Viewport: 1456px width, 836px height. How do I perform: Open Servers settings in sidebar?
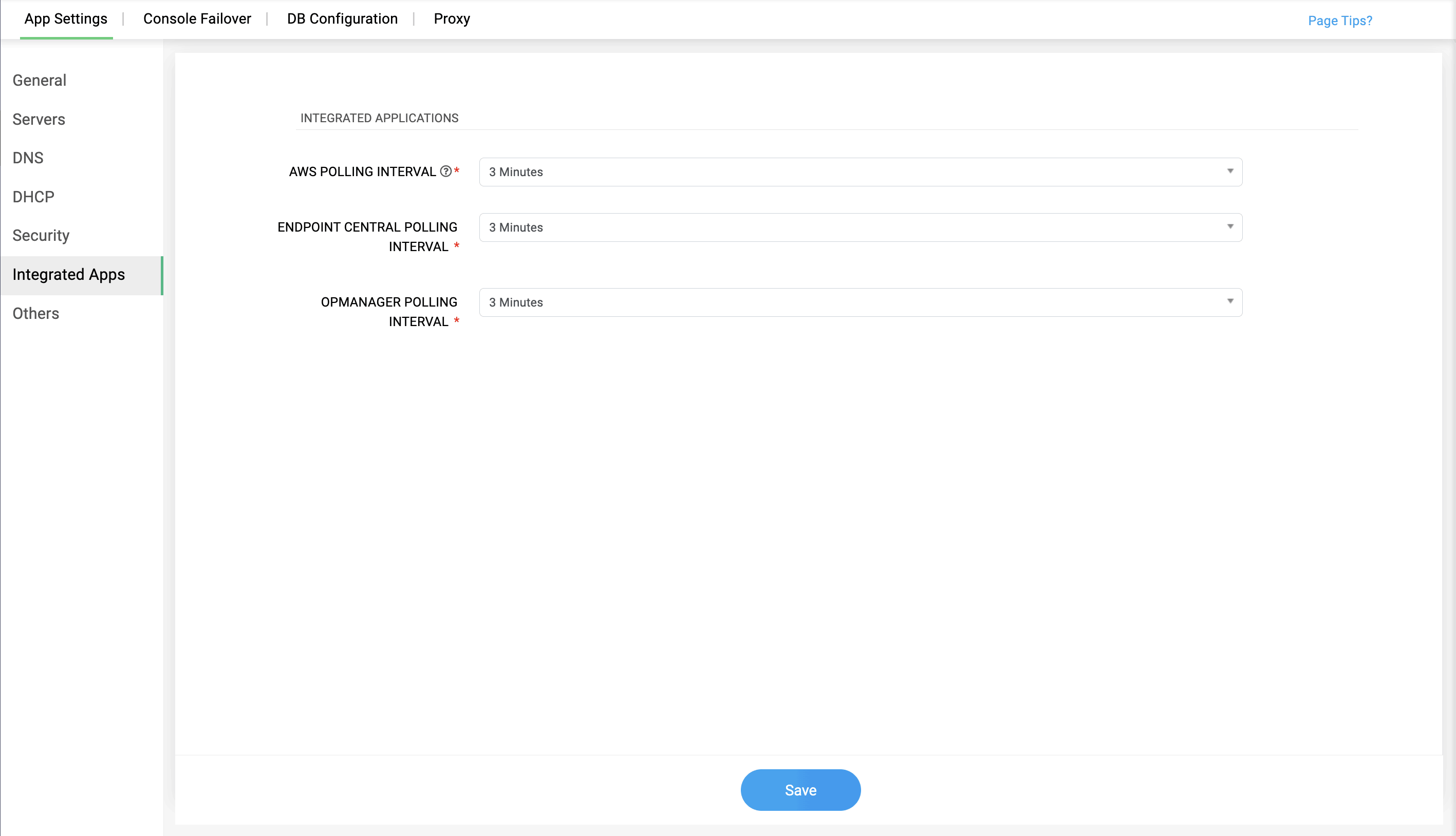39,120
